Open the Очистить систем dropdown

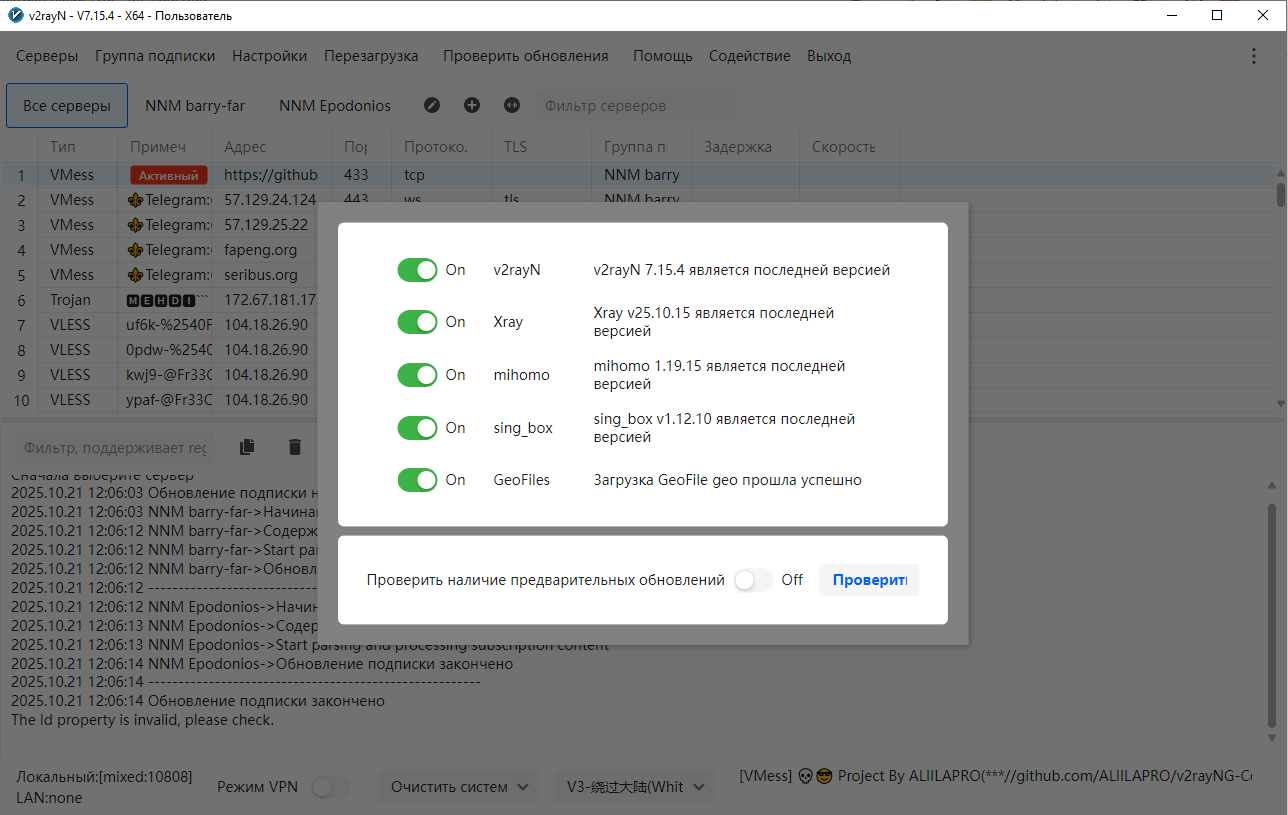click(459, 787)
